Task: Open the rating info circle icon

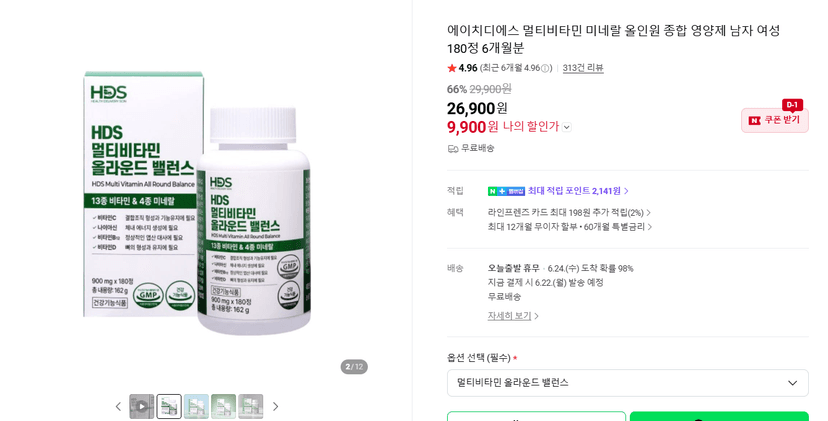Action: (545, 68)
